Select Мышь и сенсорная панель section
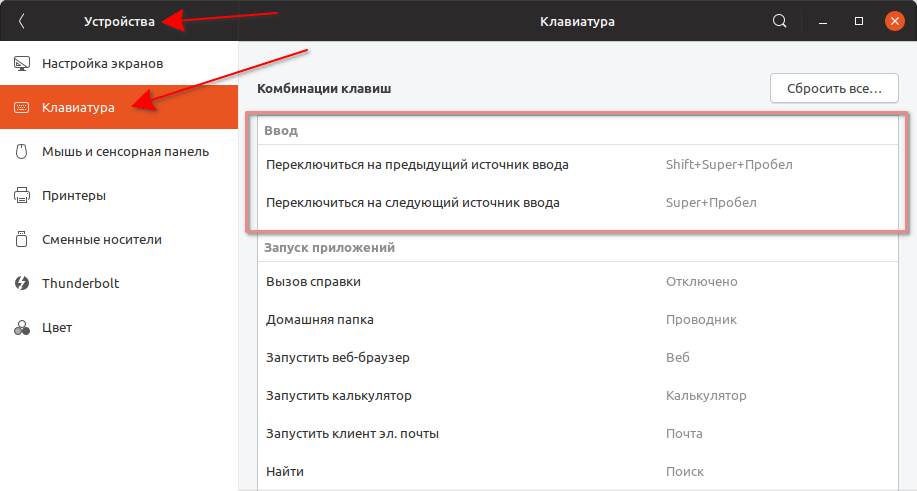 tap(125, 152)
